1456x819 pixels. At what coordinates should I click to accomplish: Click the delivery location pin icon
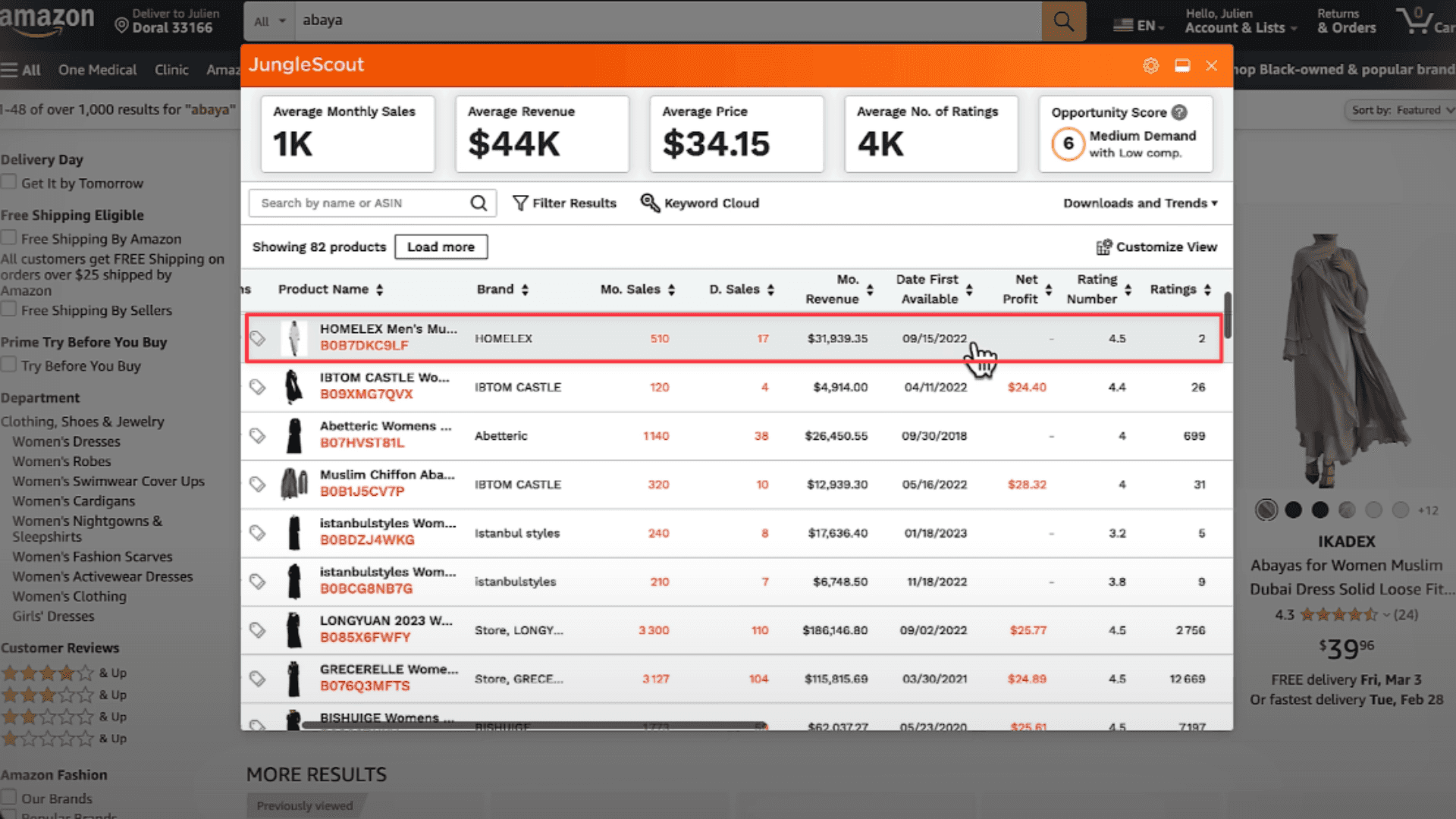pyautogui.click(x=121, y=26)
